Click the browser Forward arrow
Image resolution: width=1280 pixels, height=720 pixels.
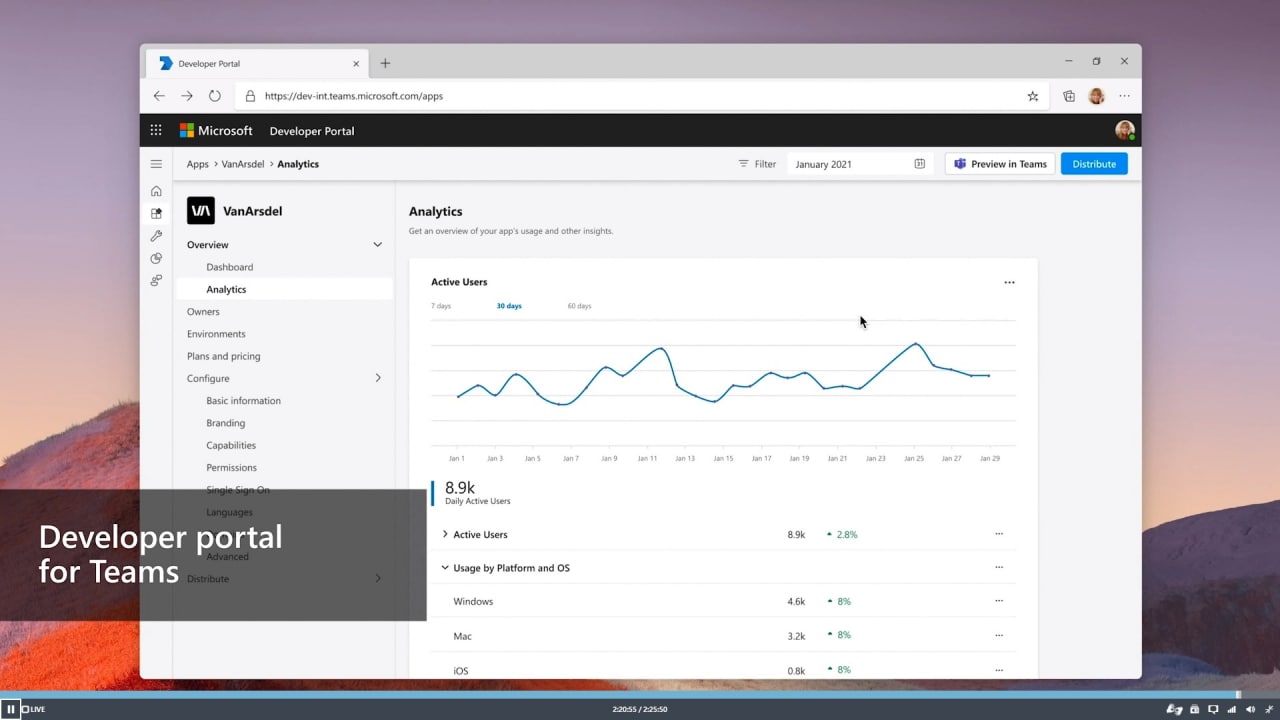(x=187, y=96)
